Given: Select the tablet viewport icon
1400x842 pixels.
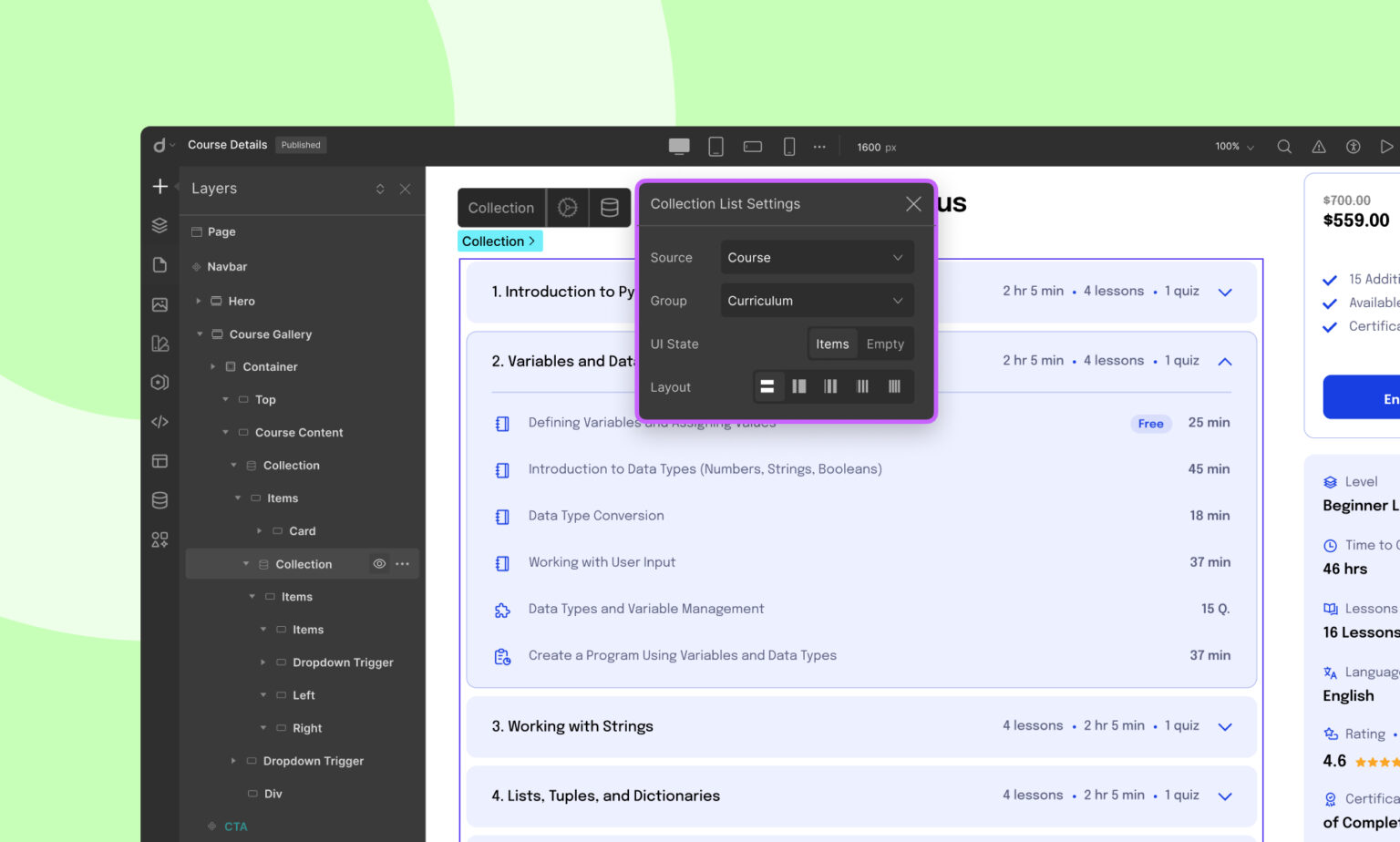Looking at the screenshot, I should [x=715, y=147].
